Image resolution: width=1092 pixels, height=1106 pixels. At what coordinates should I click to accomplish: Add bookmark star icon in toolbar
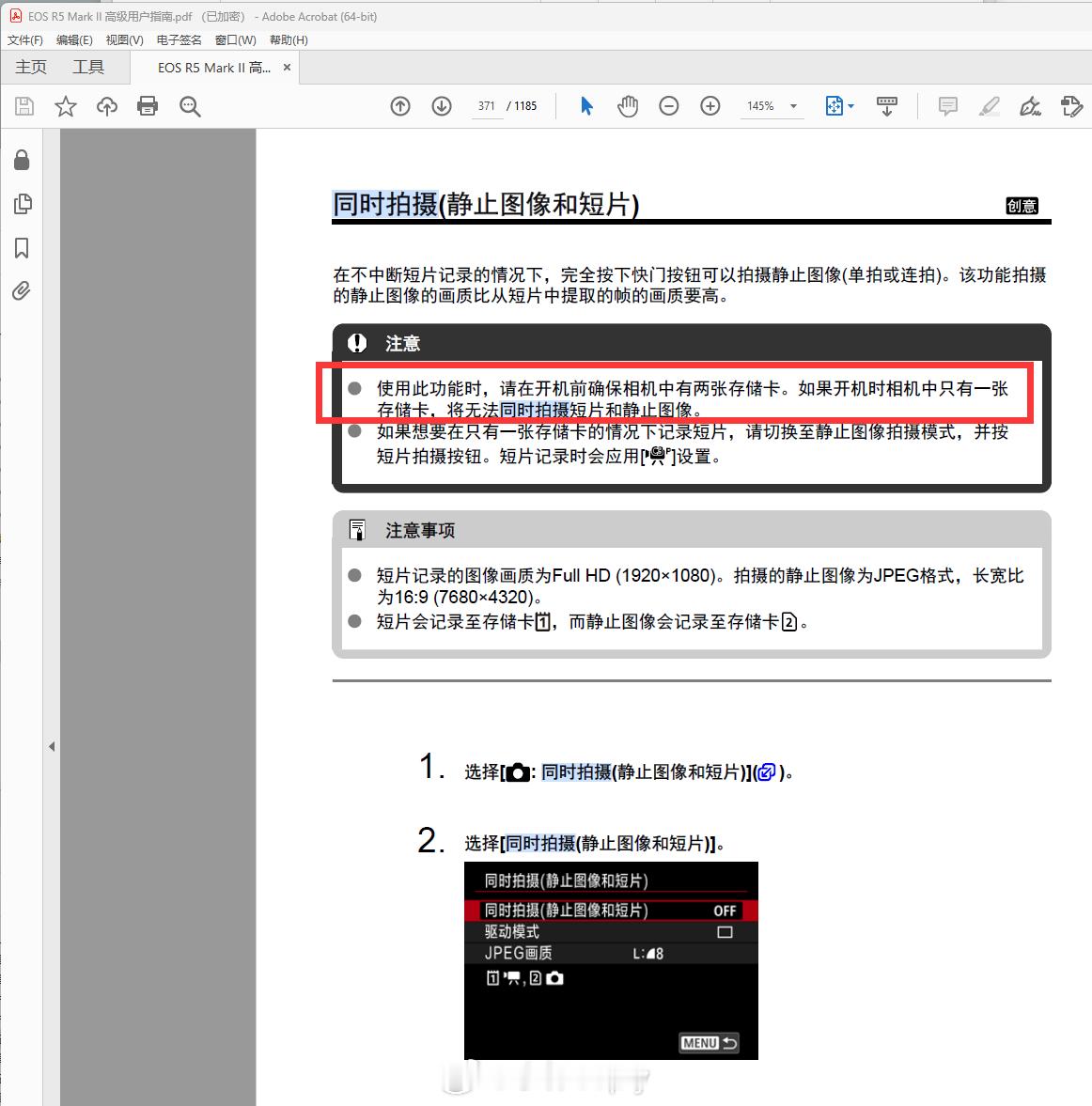pyautogui.click(x=66, y=106)
